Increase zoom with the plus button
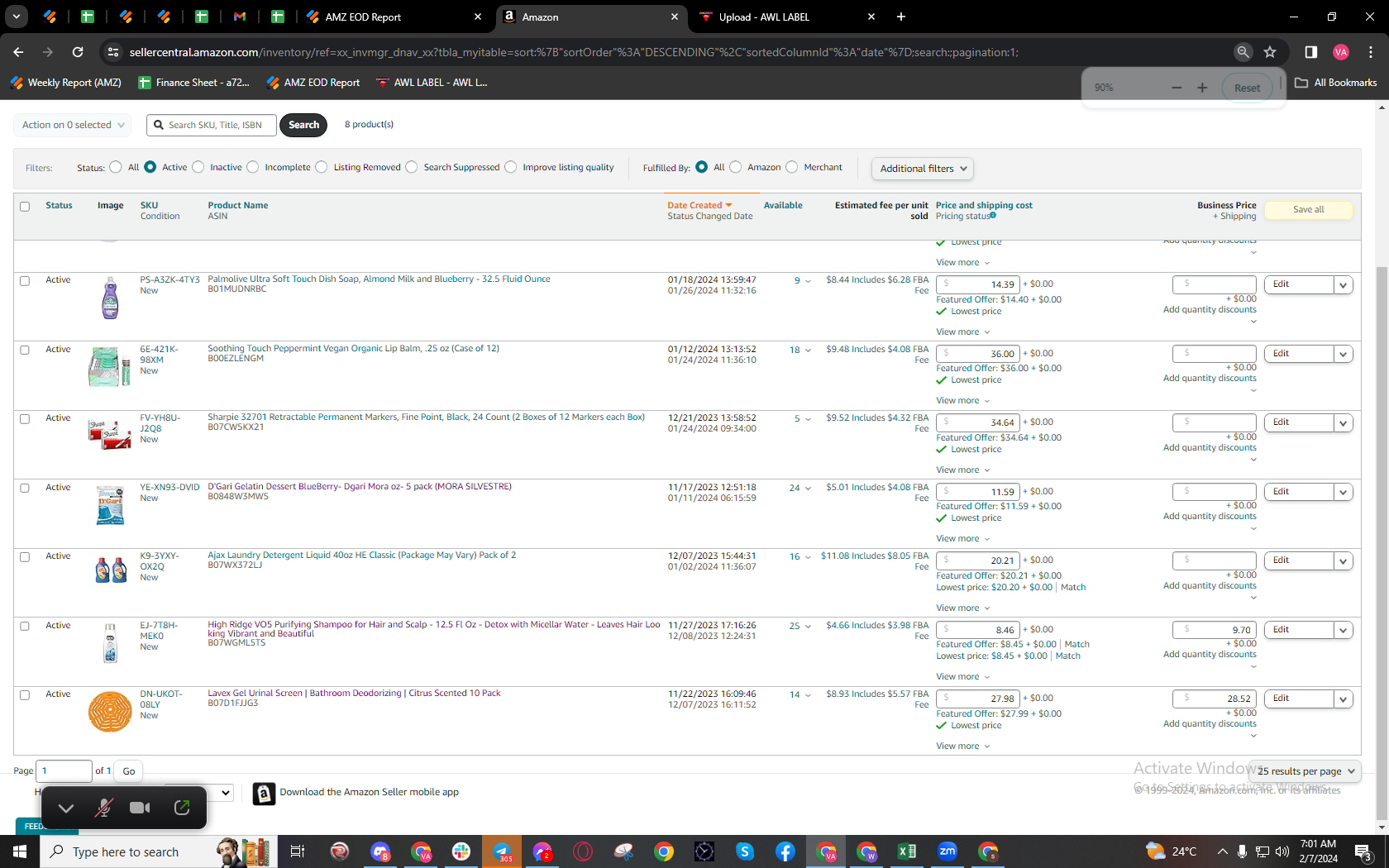 click(x=1202, y=88)
